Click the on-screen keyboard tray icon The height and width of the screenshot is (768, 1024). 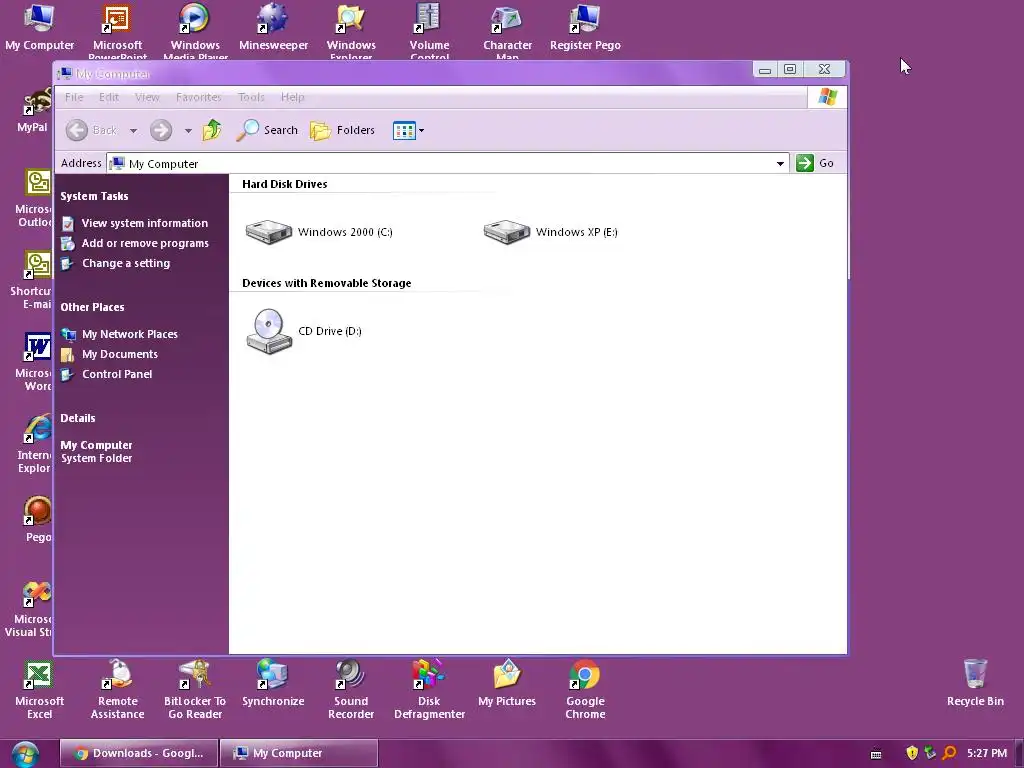coord(876,754)
